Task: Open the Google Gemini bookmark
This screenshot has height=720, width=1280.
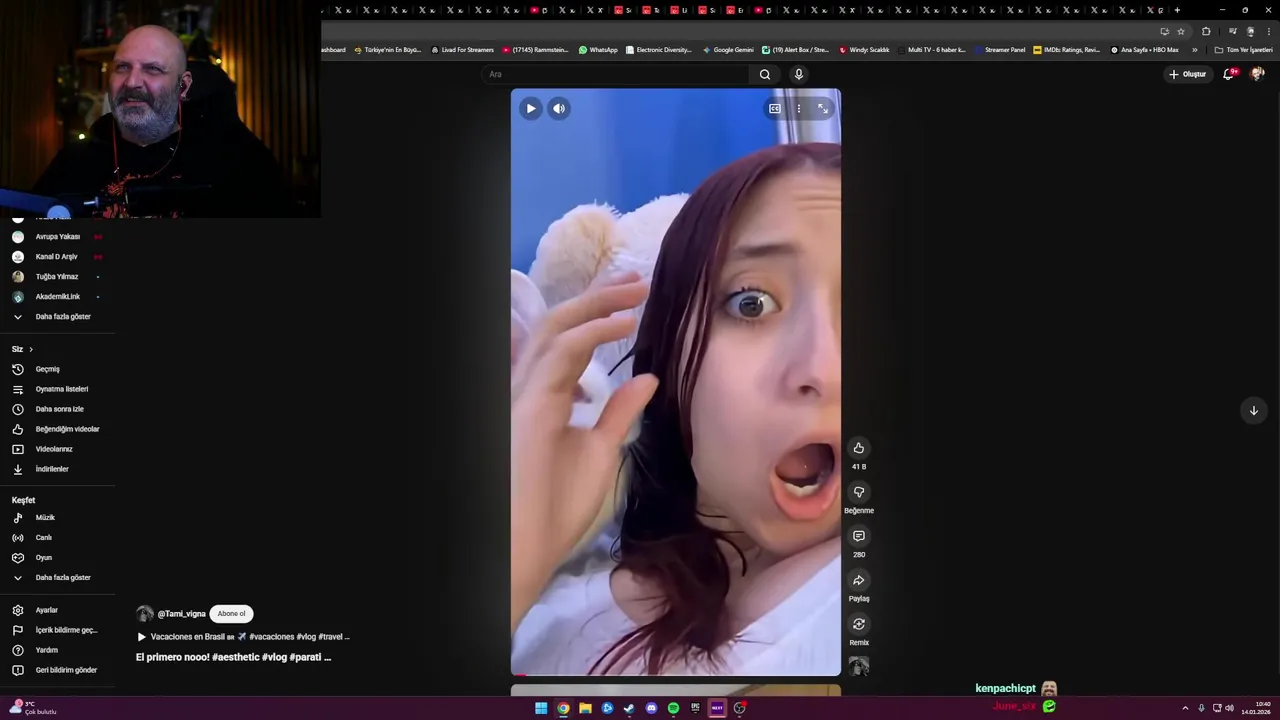Action: pos(728,50)
